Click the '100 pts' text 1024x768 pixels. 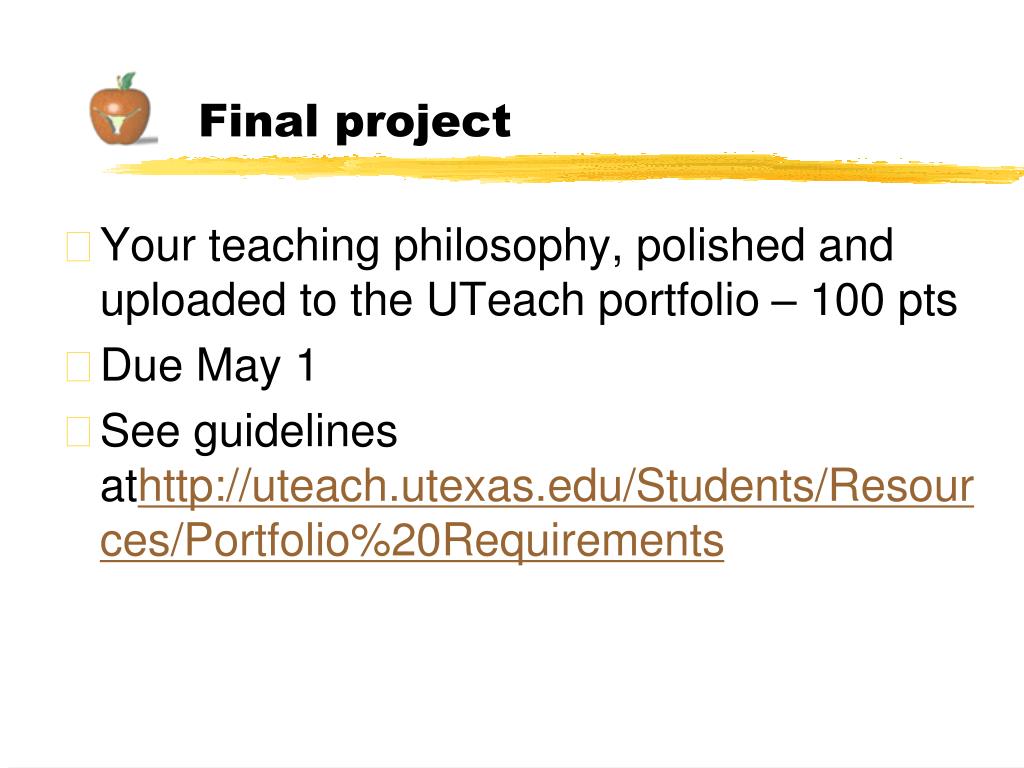(x=884, y=300)
